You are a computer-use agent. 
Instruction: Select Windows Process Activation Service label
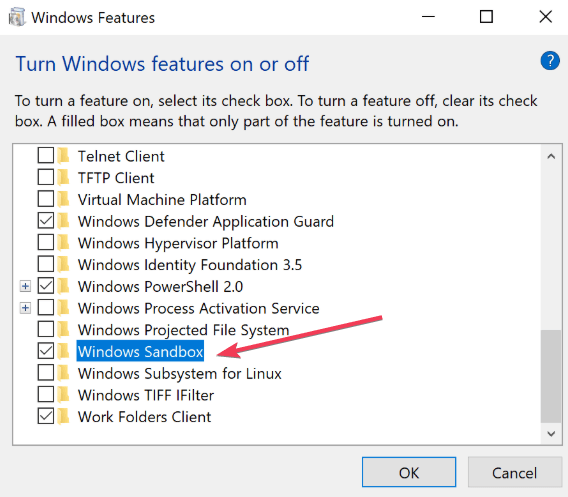pyautogui.click(x=199, y=309)
